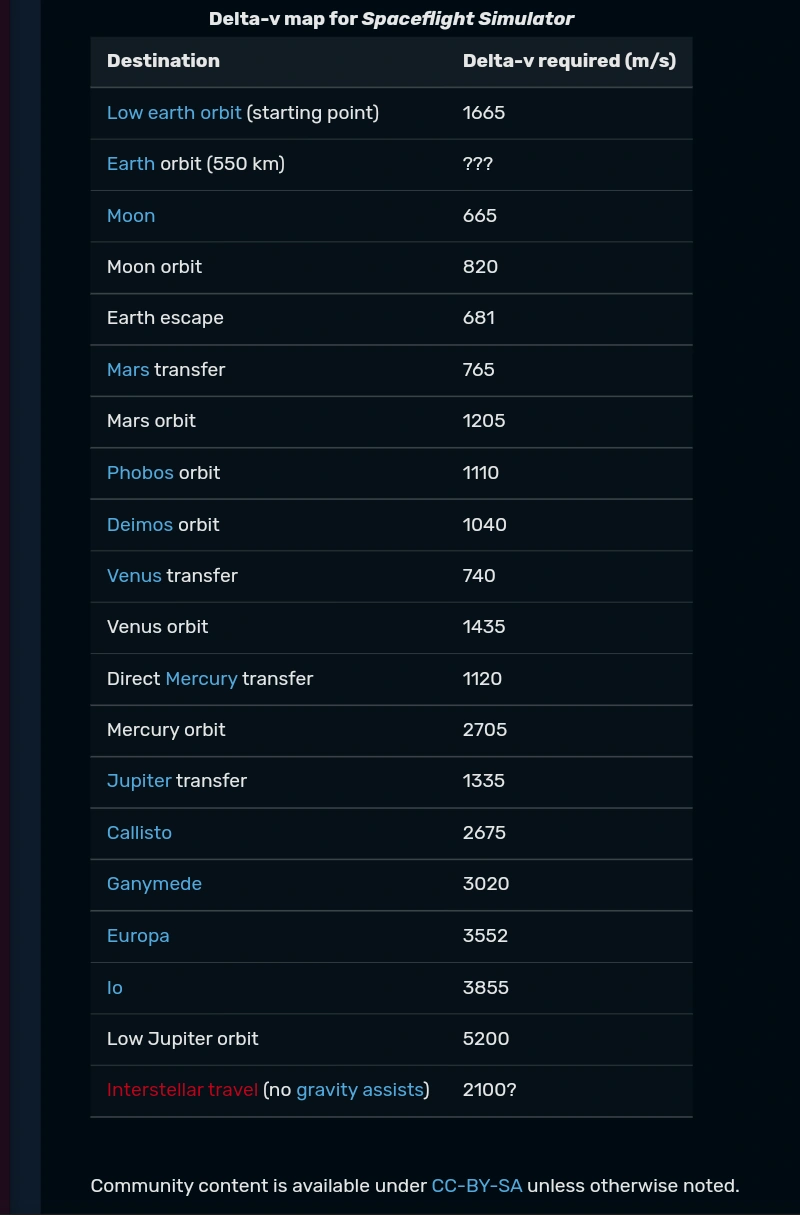Go to the Deimos page link
Screen dimensions: 800x1215
(140, 525)
